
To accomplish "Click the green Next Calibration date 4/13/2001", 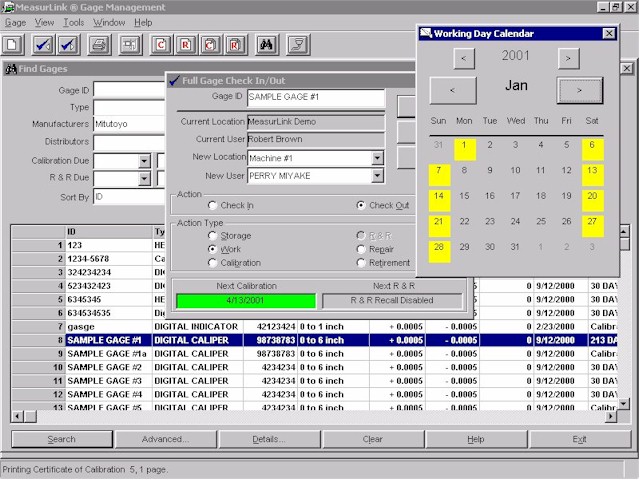I will (x=245, y=300).
